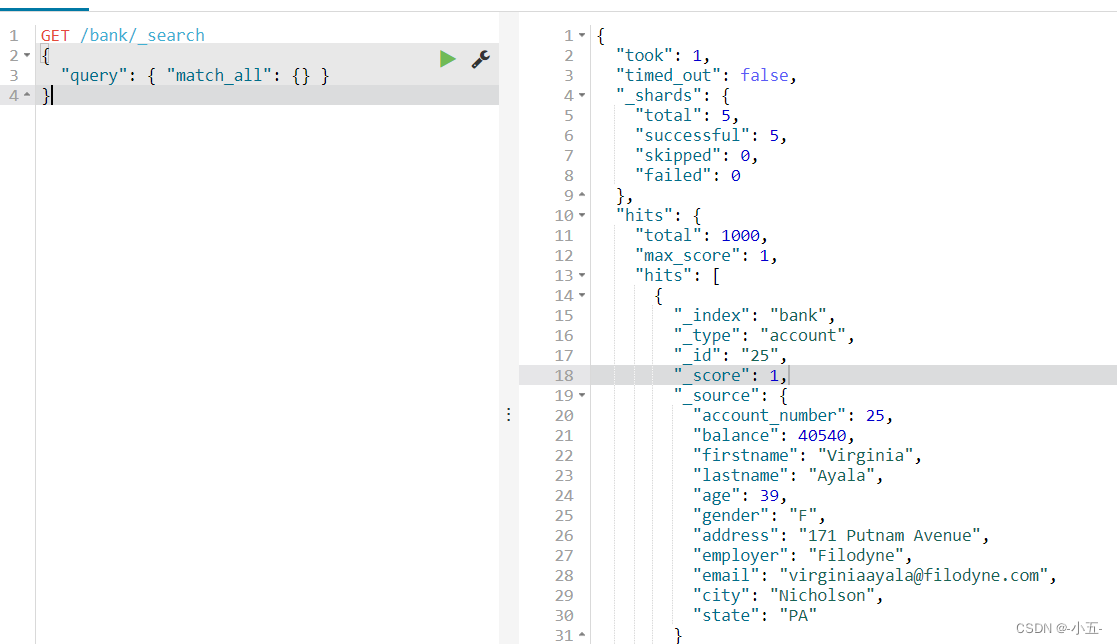Collapse the first hit object at line 14

coord(583,295)
